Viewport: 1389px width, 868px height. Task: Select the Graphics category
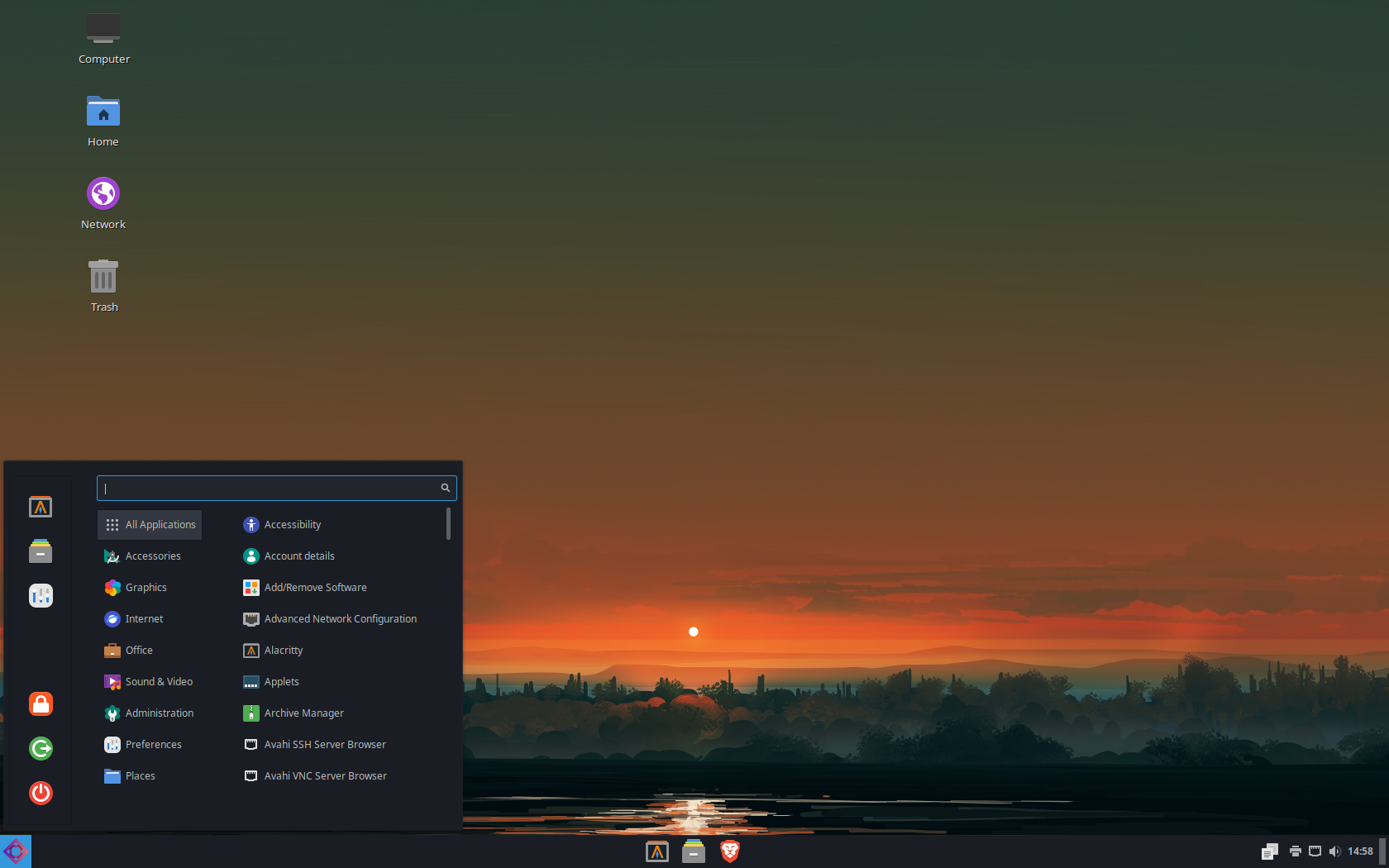[x=150, y=588]
